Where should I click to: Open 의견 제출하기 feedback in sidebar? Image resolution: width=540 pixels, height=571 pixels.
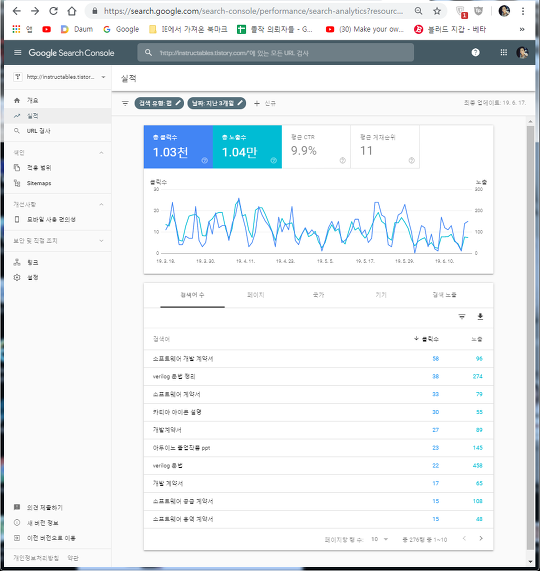click(x=58, y=507)
